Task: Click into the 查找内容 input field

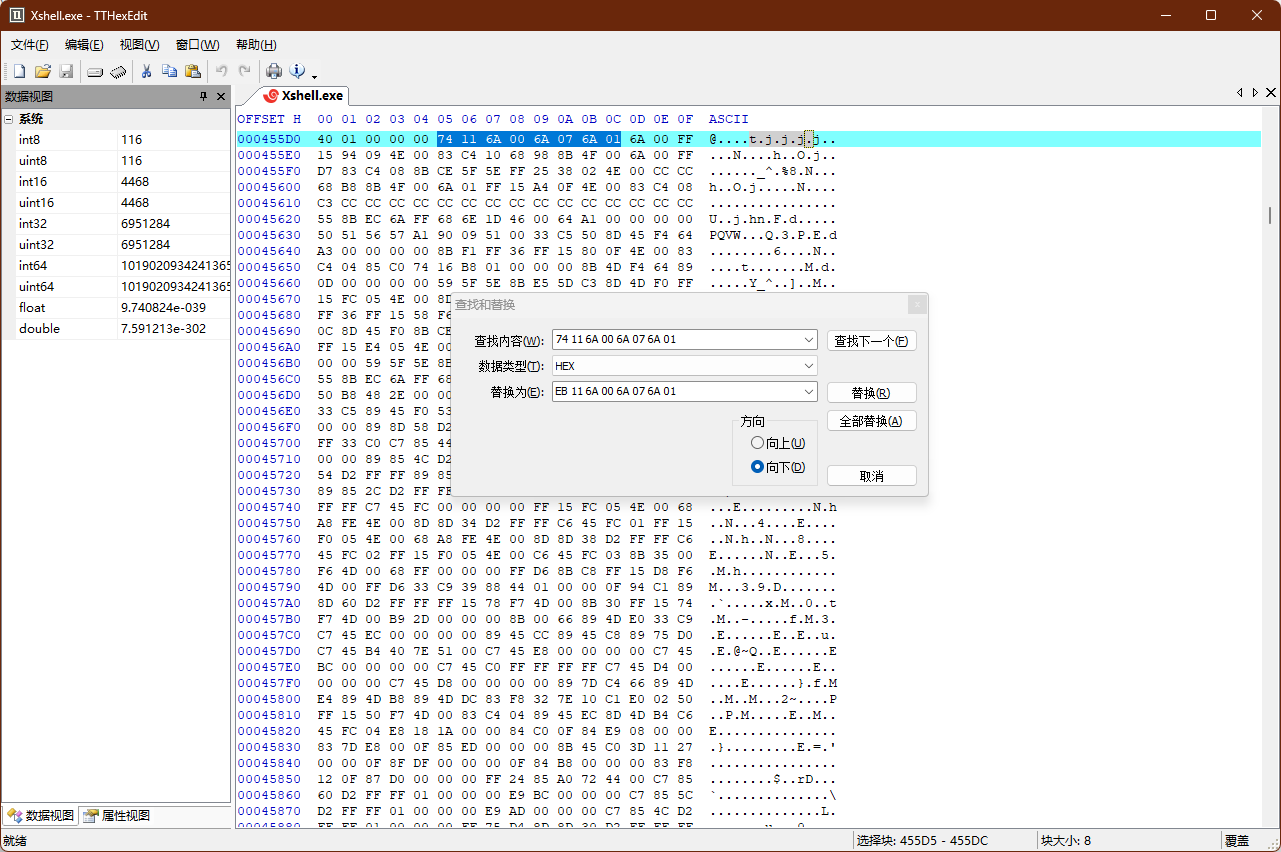Action: 676,340
